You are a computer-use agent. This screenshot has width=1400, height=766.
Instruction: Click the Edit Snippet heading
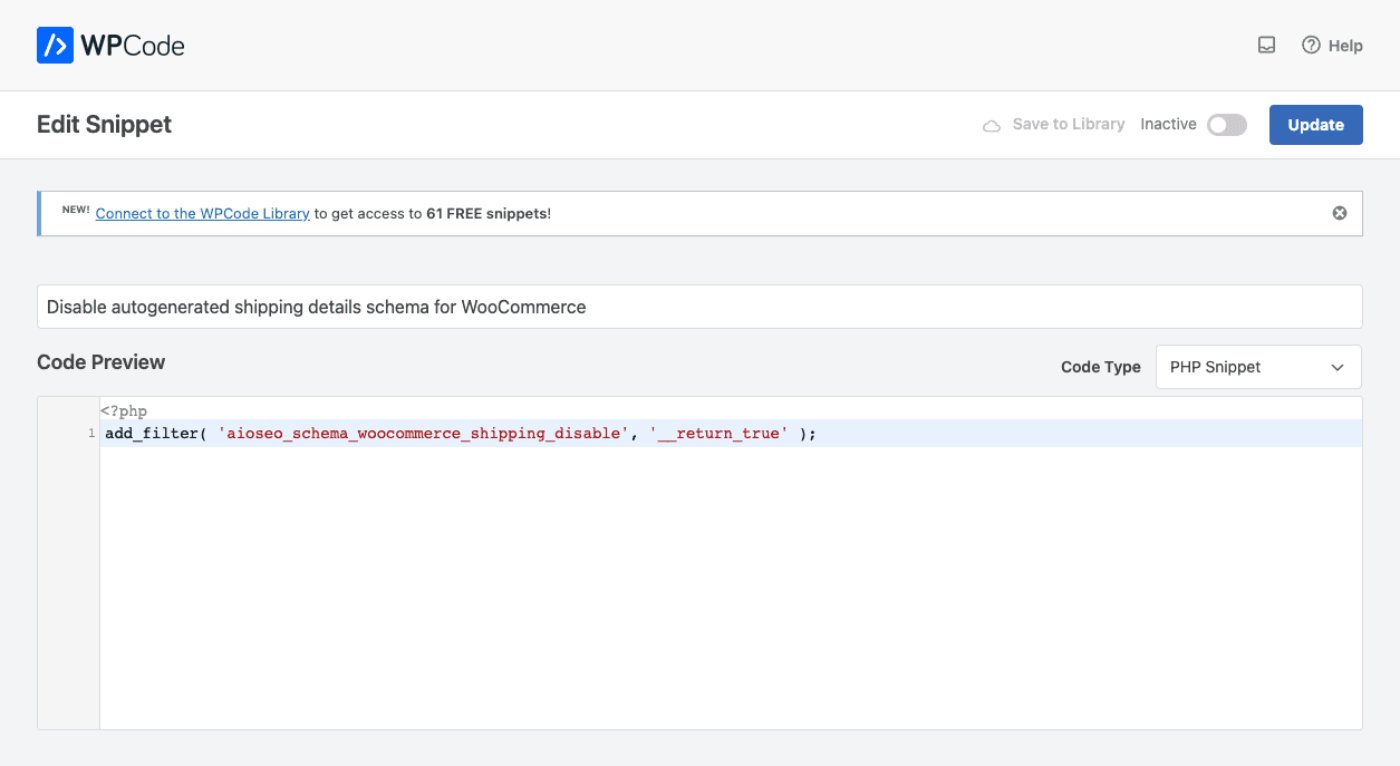pyautogui.click(x=104, y=124)
